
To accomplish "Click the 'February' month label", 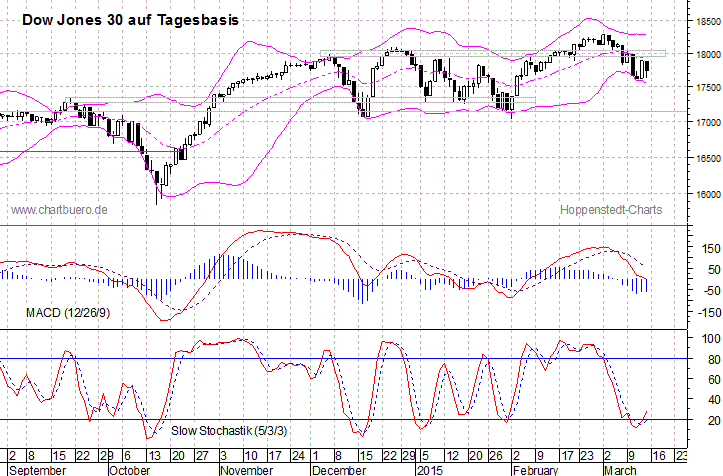I will (535, 470).
